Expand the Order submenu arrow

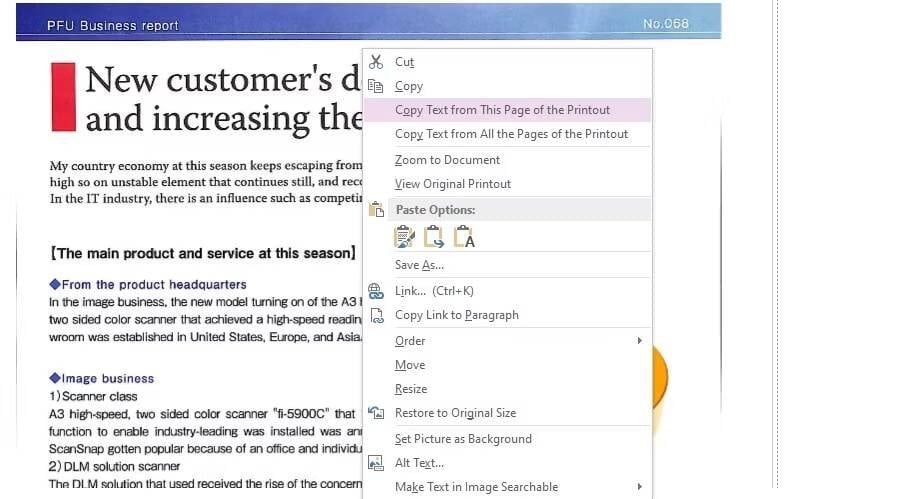[x=639, y=341]
